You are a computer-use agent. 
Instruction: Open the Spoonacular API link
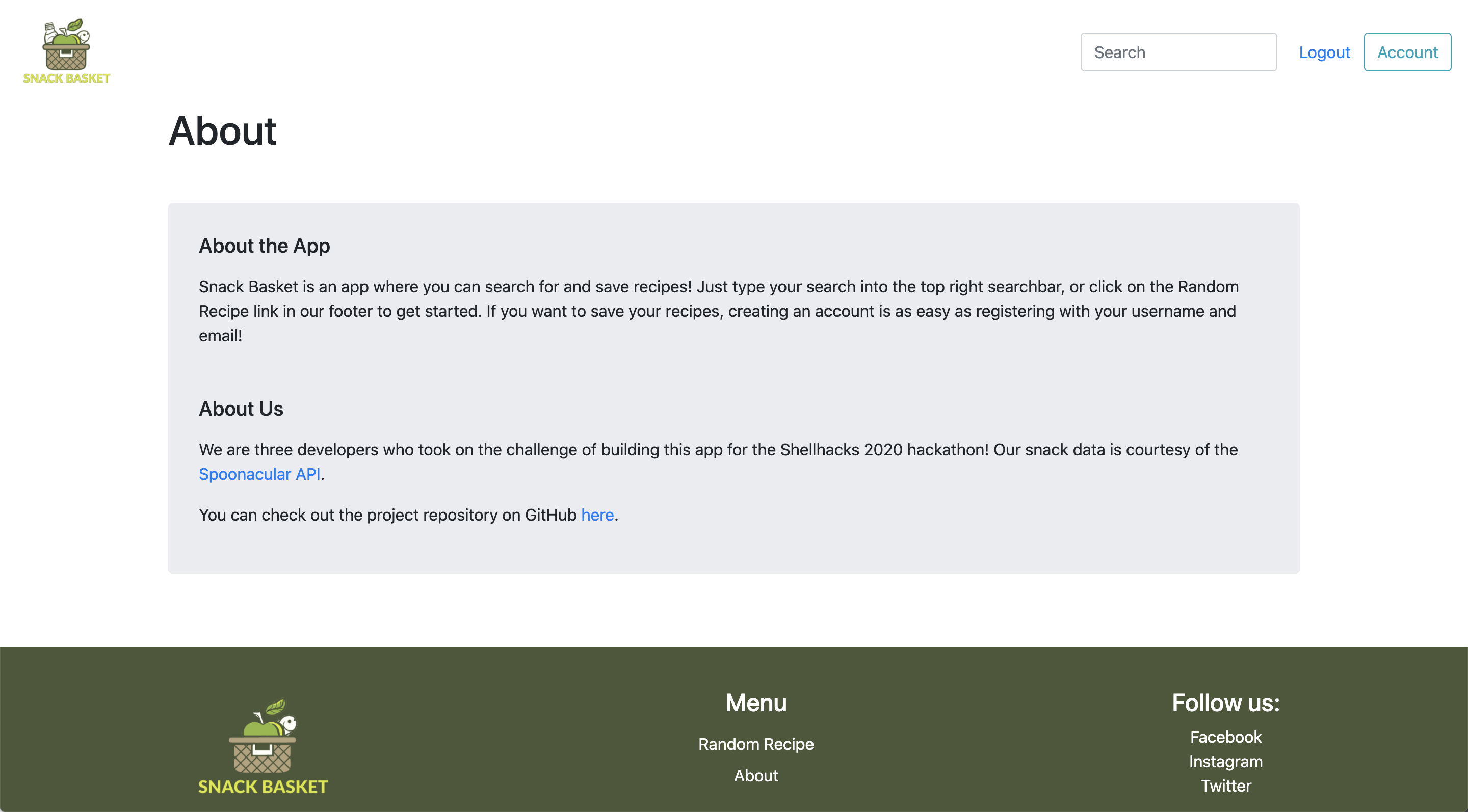(259, 474)
